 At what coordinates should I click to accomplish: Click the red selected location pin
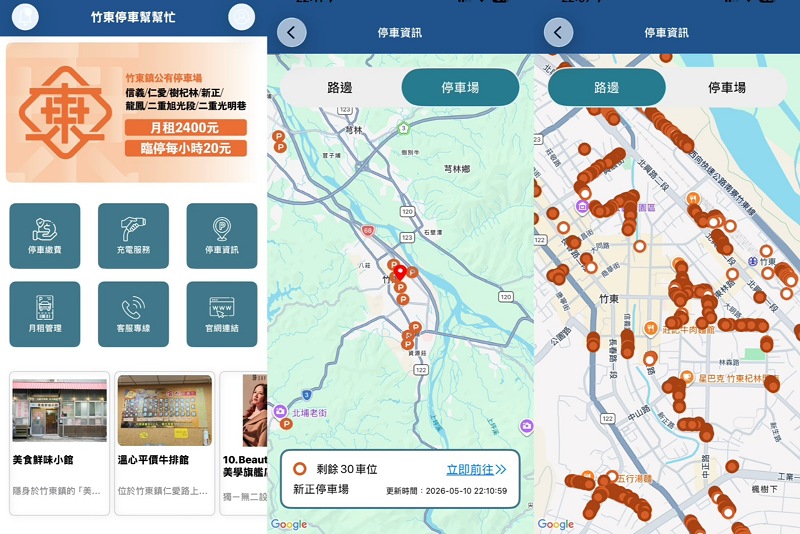point(401,273)
